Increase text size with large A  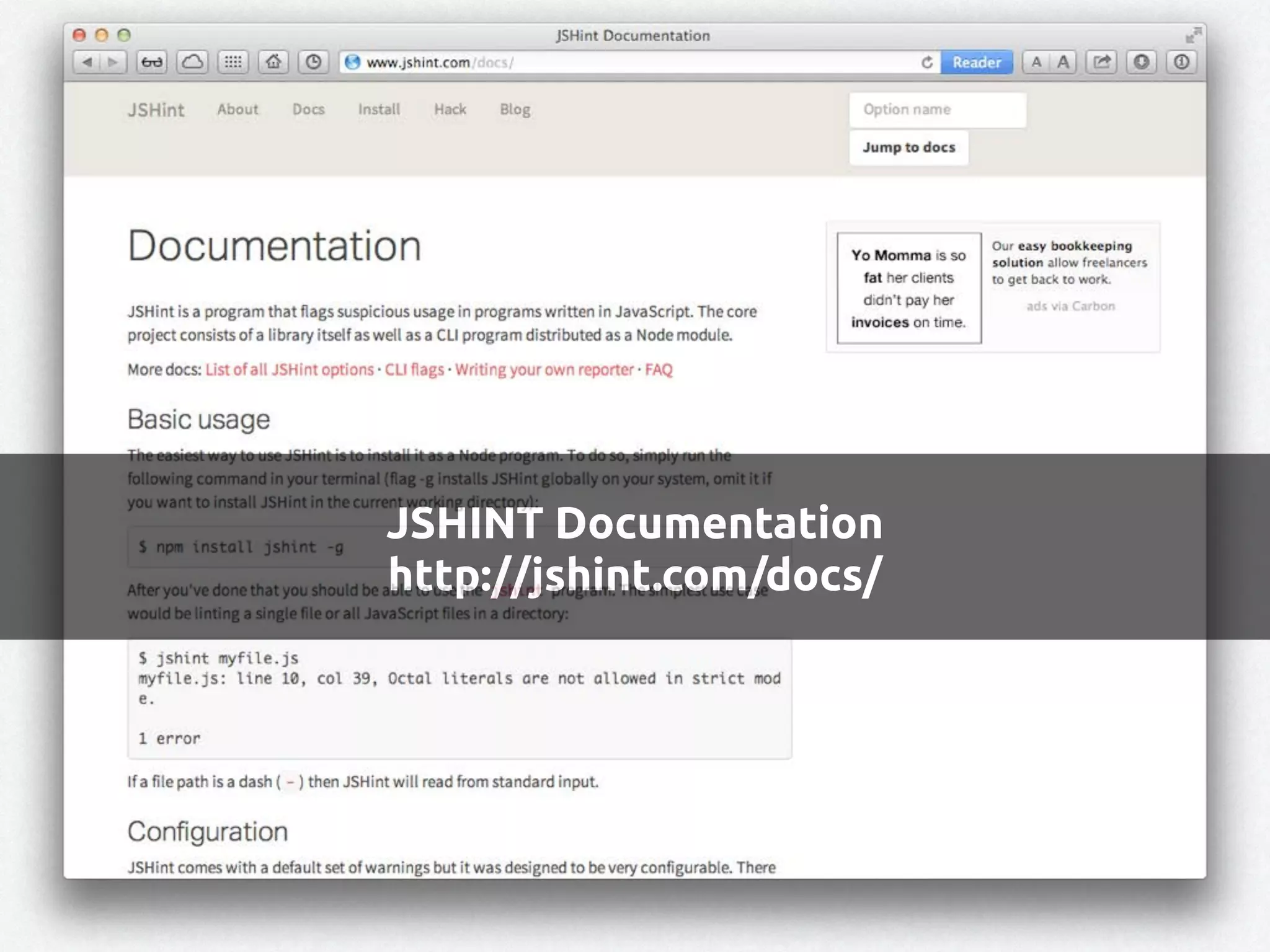1064,62
